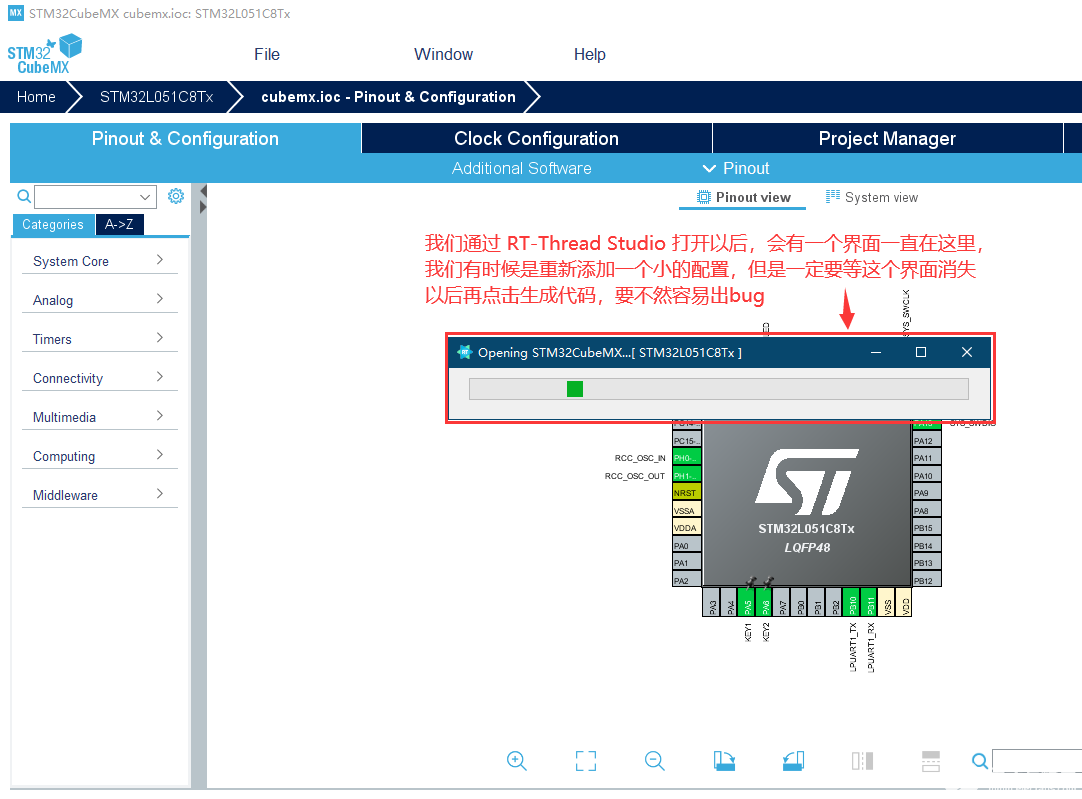This screenshot has width=1082, height=799.
Task: Click pin PA9 on chip
Action: click(927, 493)
